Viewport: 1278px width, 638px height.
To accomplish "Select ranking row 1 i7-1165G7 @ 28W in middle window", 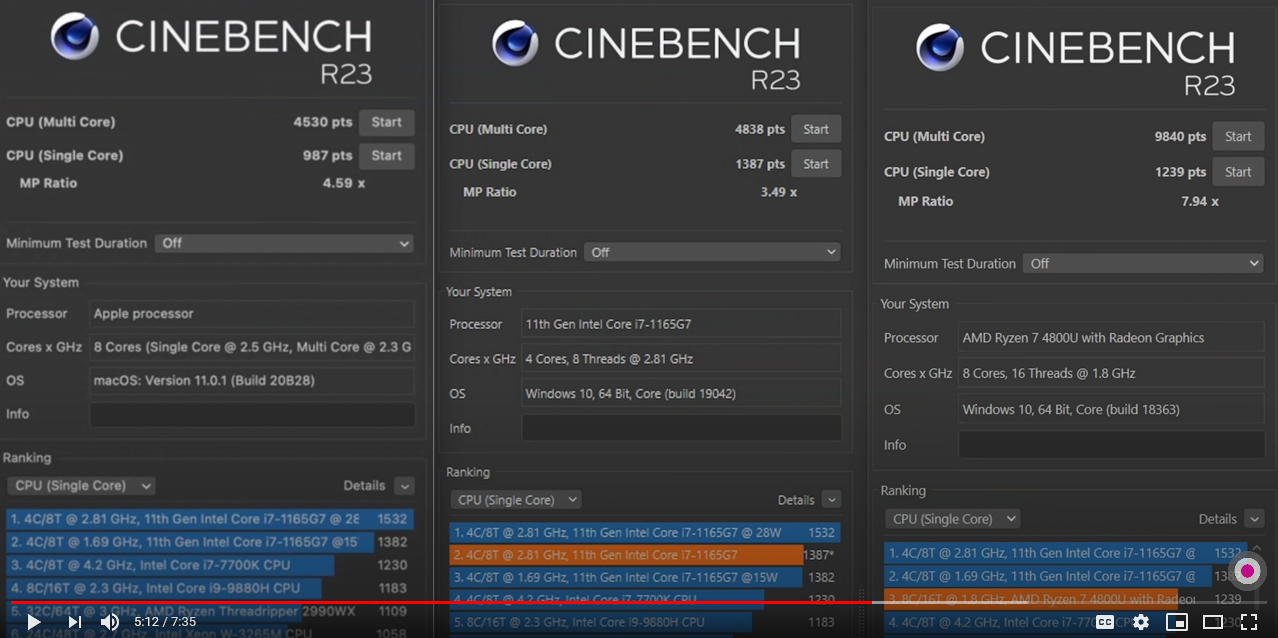I will (645, 532).
